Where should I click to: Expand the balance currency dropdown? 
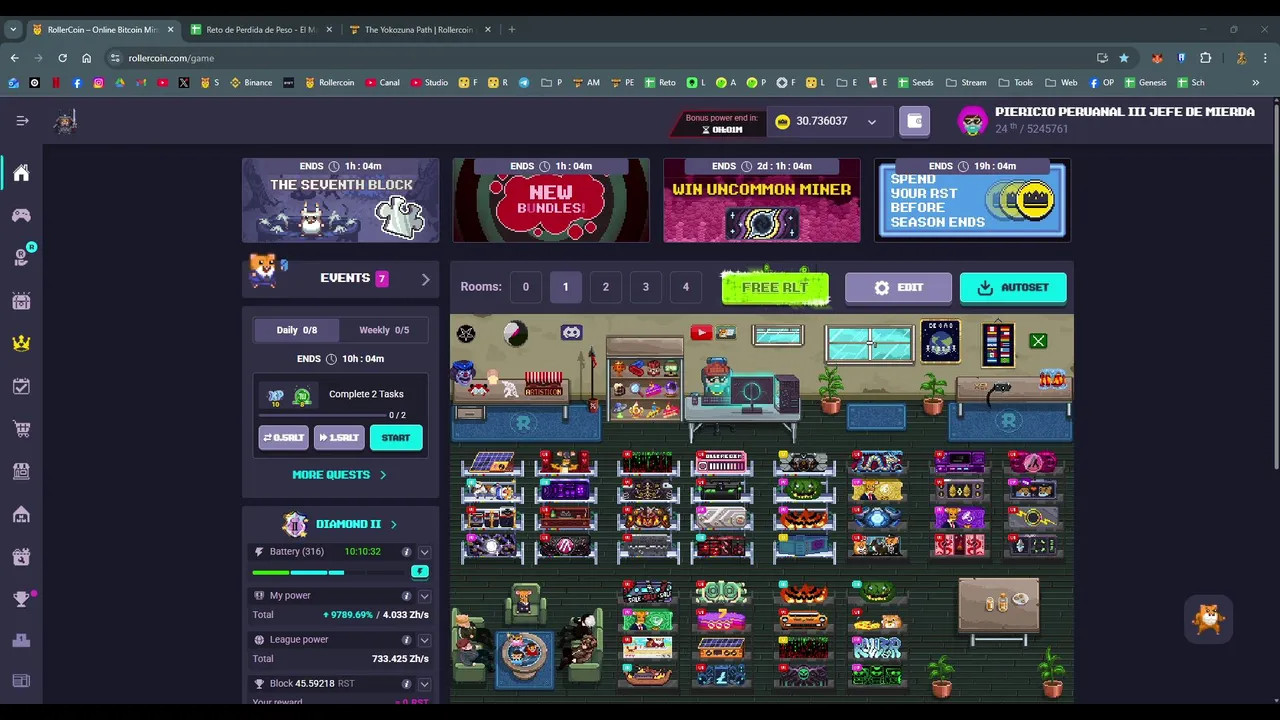tap(871, 122)
